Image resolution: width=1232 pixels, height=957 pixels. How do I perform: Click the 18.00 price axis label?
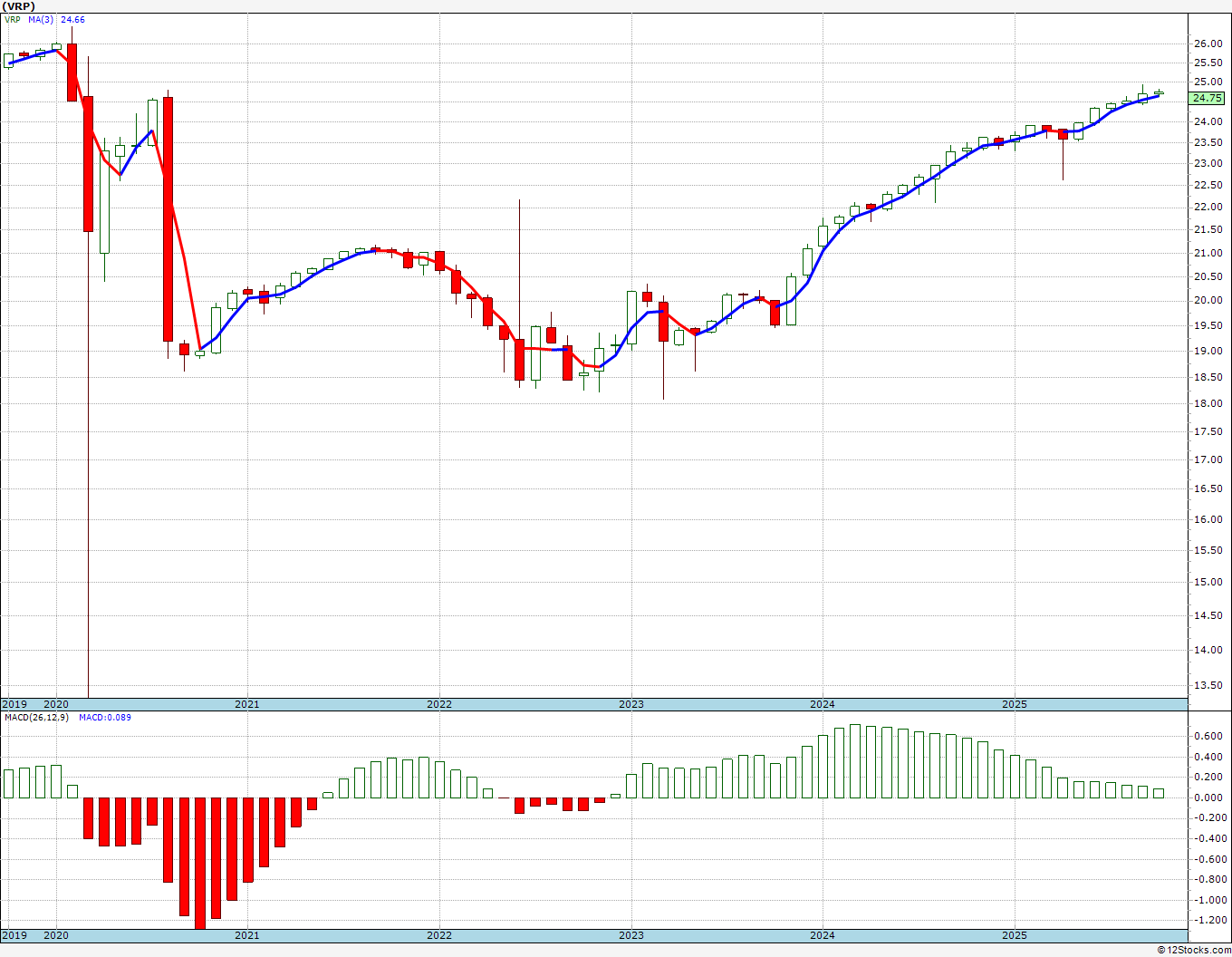click(1207, 403)
